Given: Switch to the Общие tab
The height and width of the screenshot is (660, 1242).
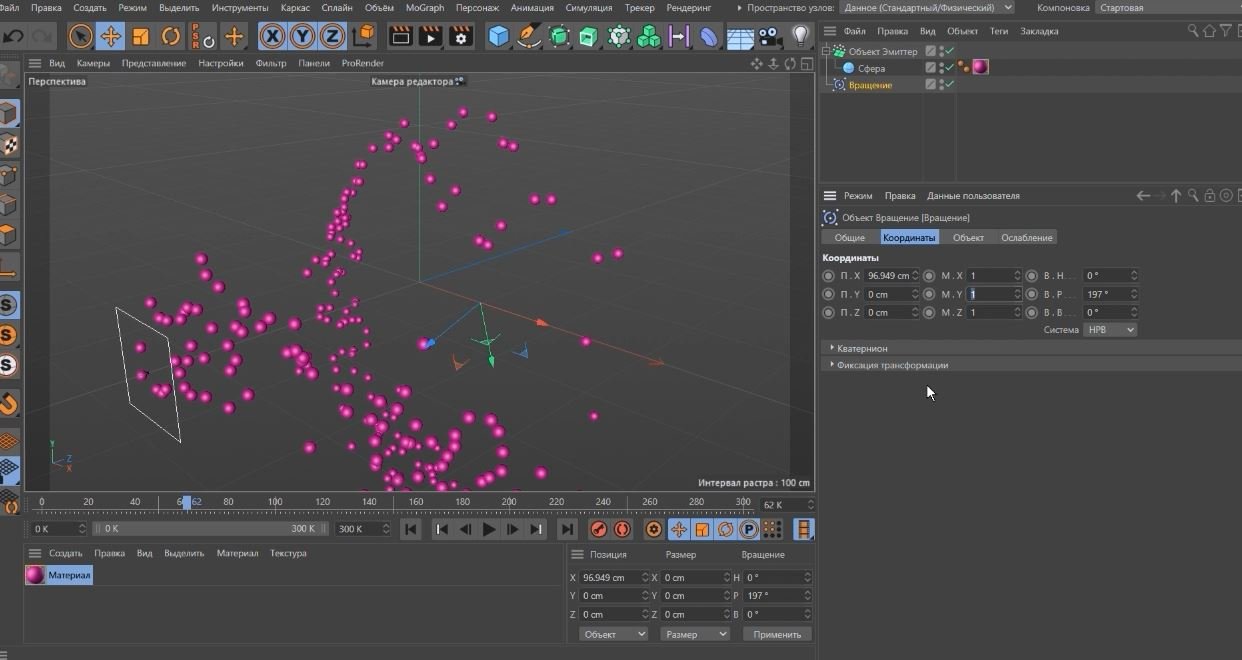Looking at the screenshot, I should click(x=850, y=238).
